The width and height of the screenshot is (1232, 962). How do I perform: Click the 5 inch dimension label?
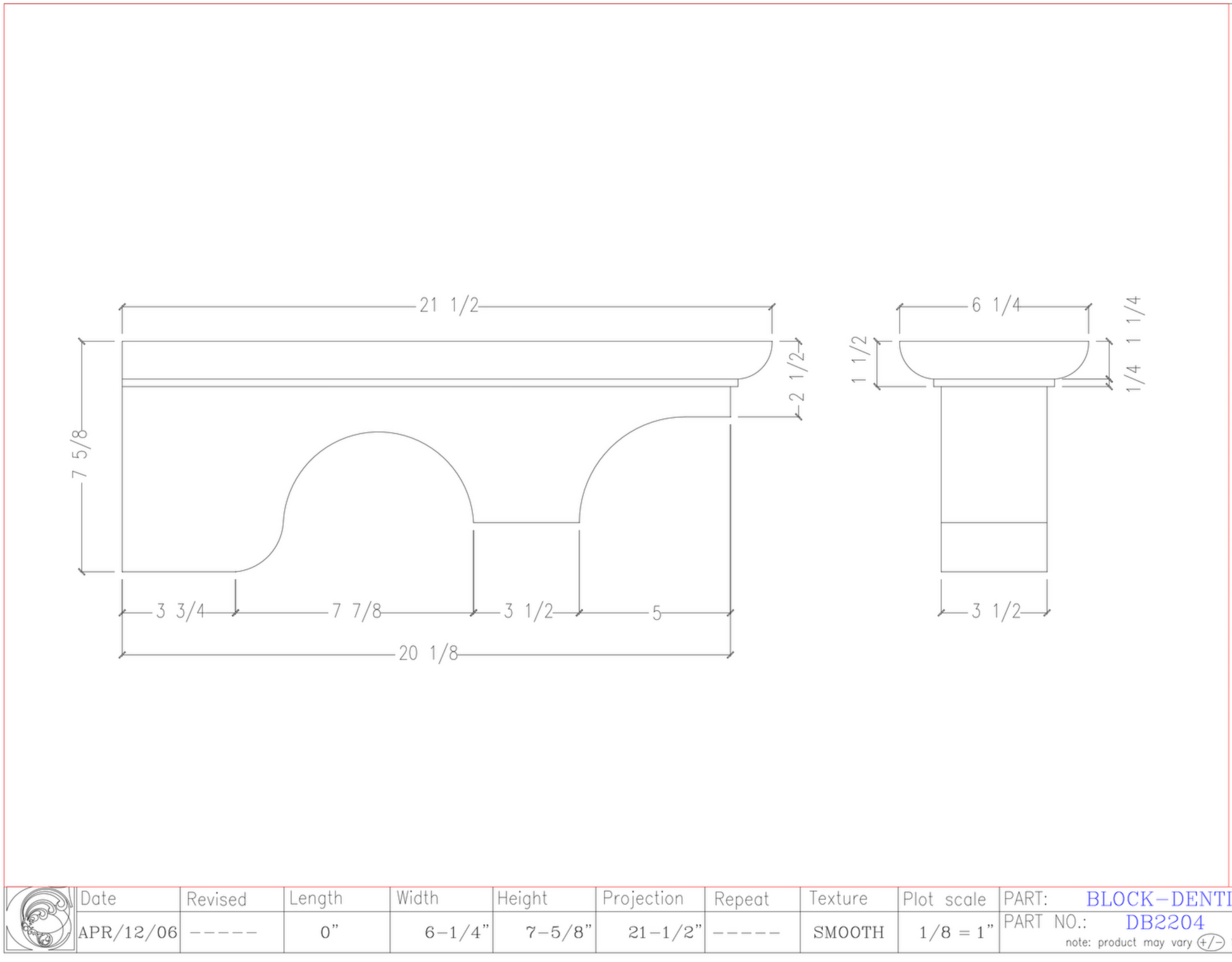coord(657,613)
